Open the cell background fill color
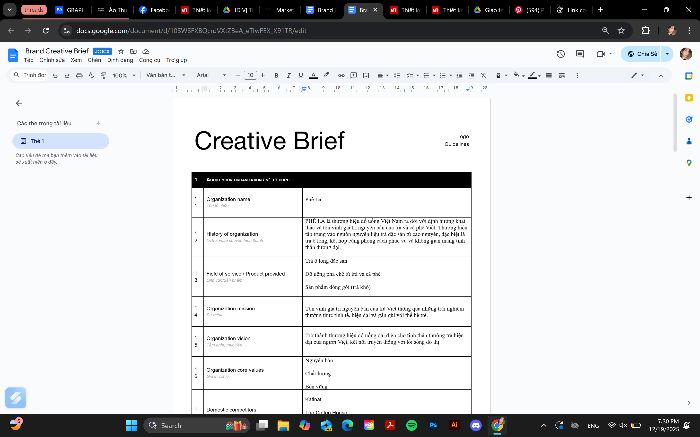This screenshot has height=437, width=700. click(x=517, y=75)
